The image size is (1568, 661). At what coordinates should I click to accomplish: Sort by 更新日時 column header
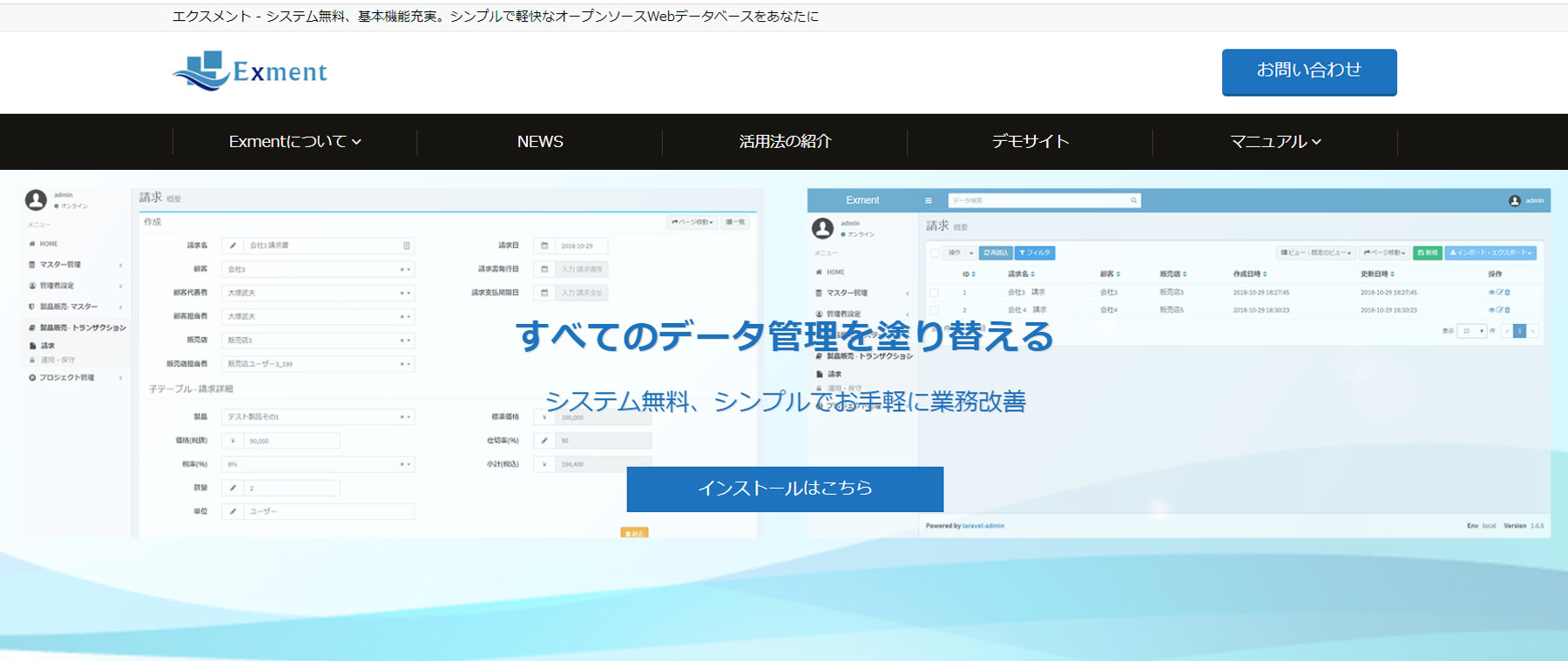pos(1377,273)
